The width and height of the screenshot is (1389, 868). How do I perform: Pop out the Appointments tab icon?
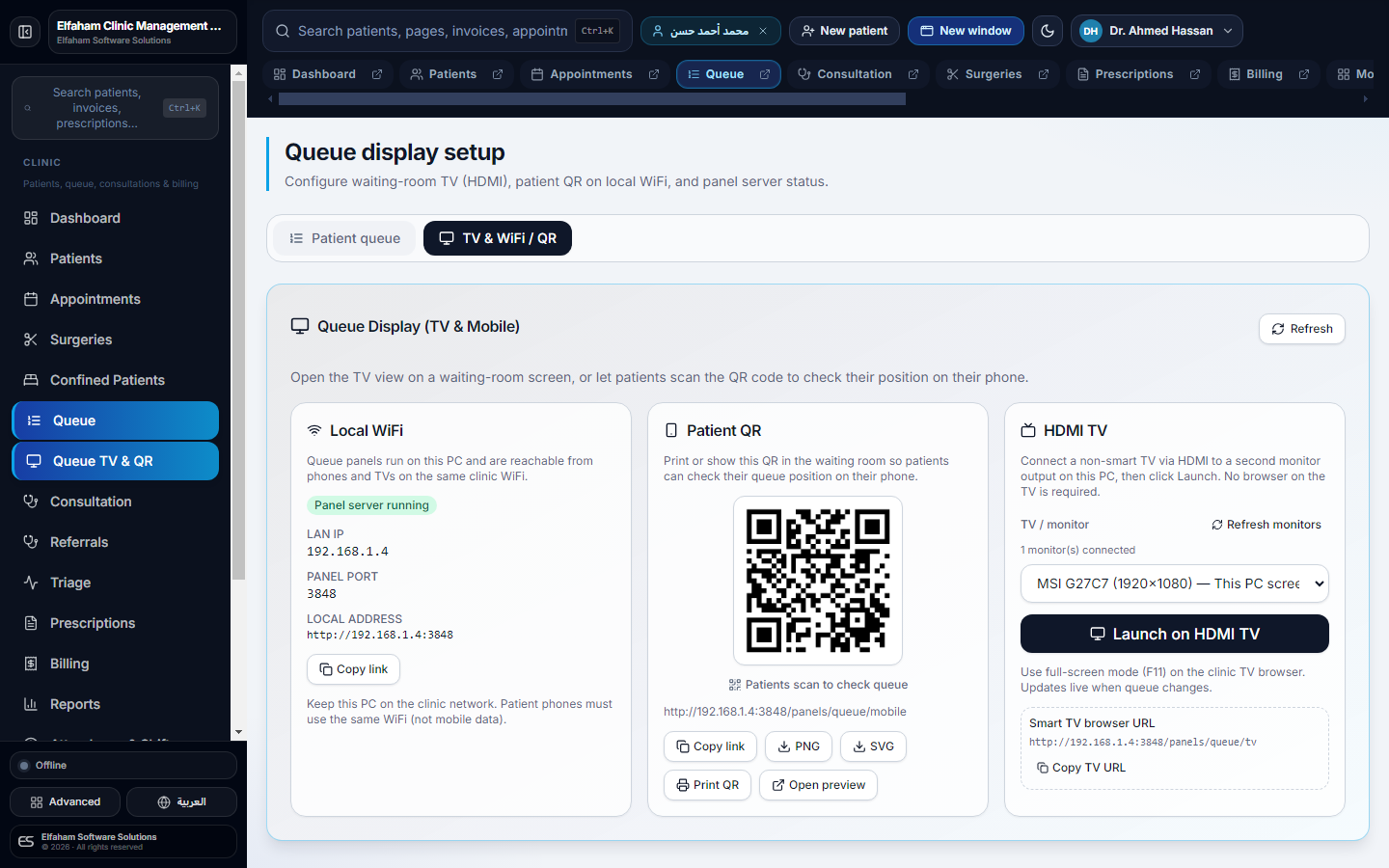tap(654, 74)
